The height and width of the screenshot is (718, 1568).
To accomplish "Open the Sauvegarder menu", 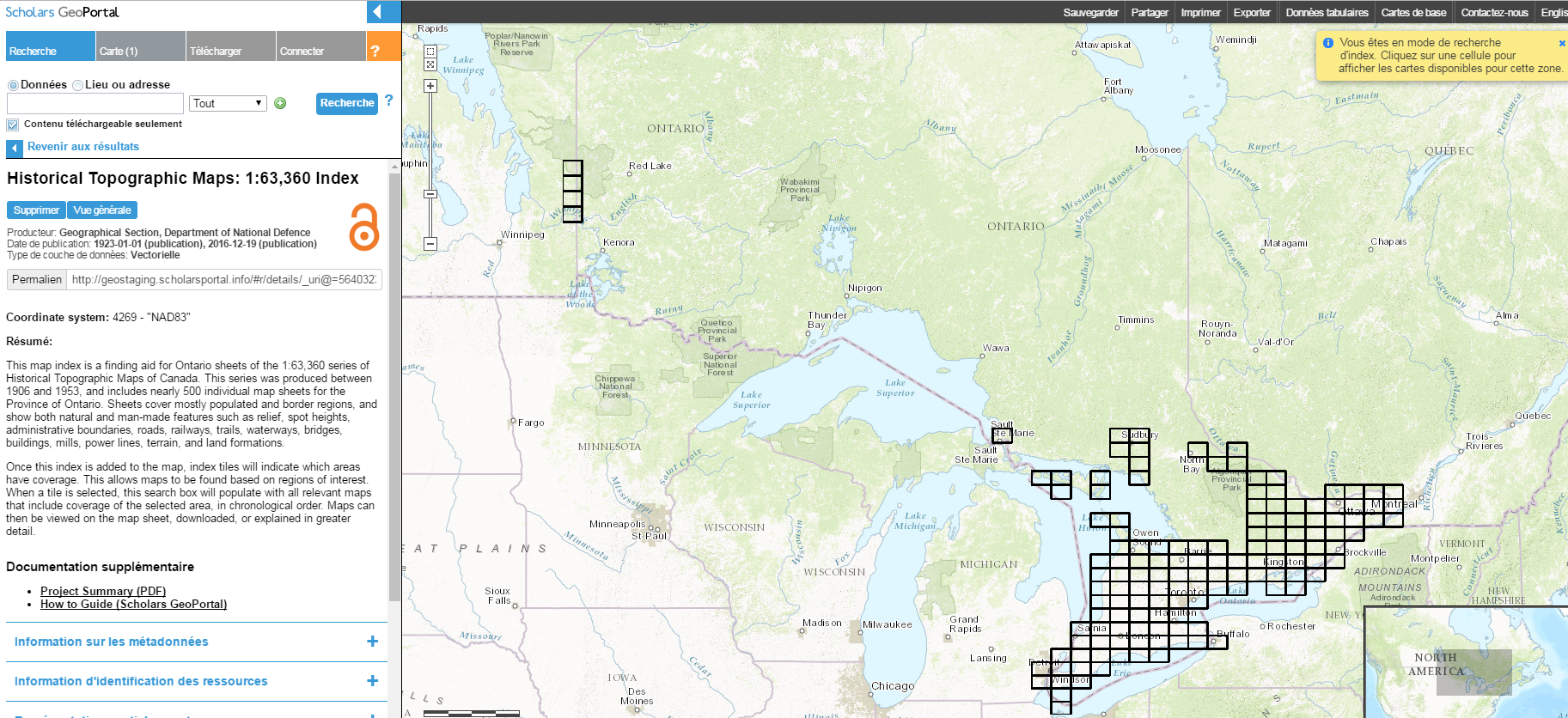I will point(1090,12).
